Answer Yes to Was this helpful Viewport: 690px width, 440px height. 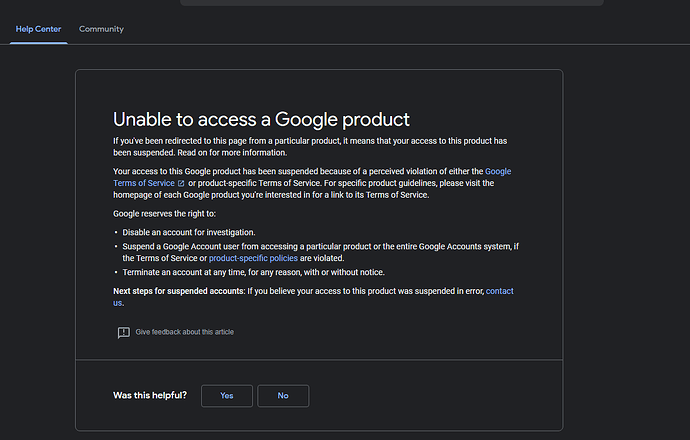(227, 396)
